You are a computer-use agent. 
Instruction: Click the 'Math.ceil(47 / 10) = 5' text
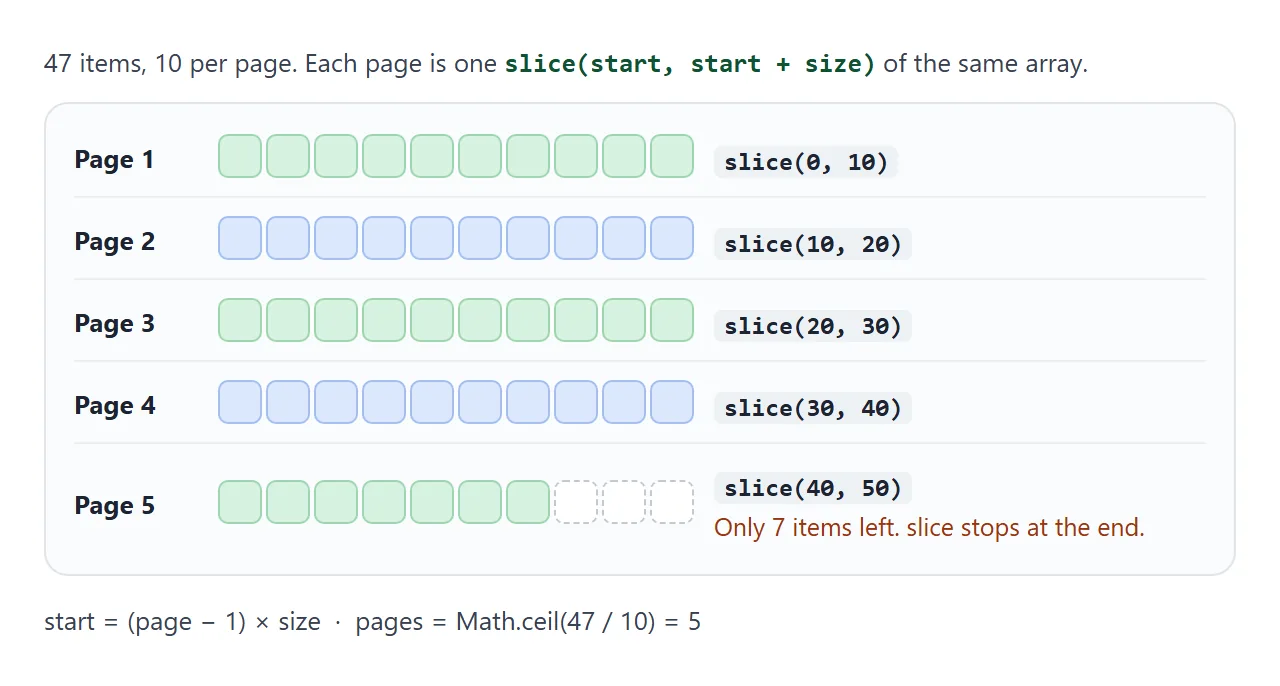click(x=578, y=622)
